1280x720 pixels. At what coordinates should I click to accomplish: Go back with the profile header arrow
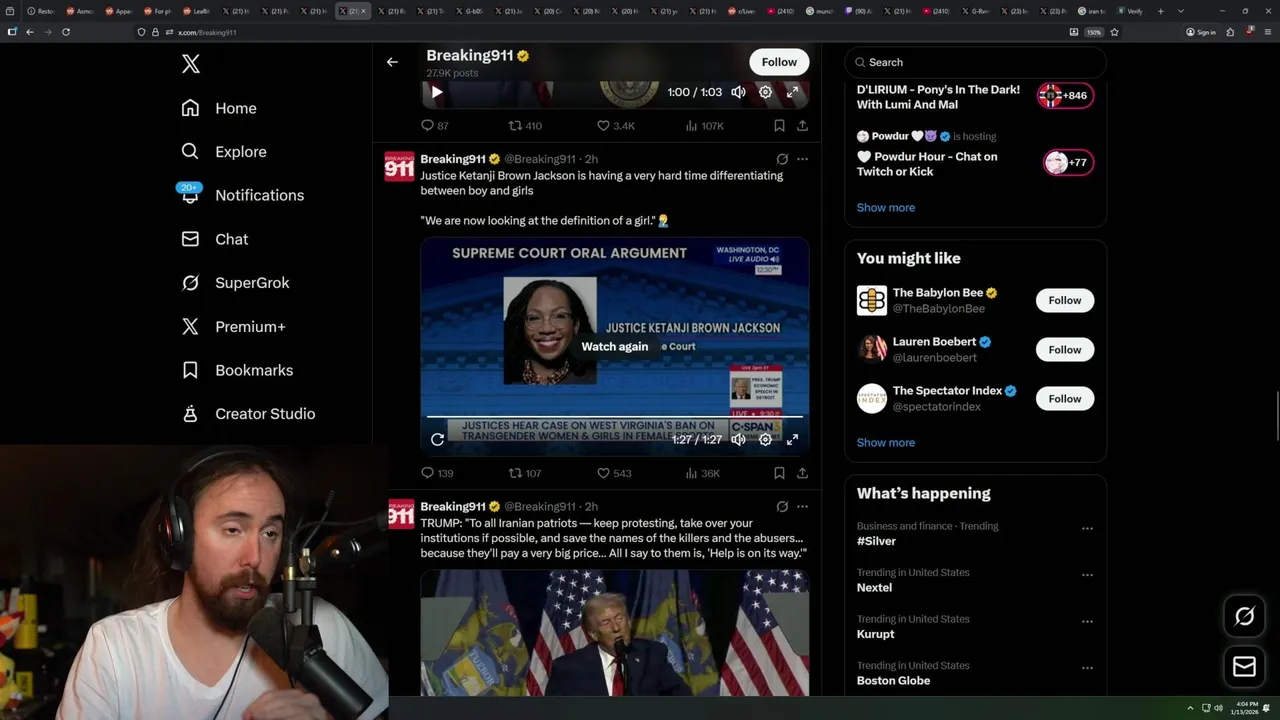[392, 62]
